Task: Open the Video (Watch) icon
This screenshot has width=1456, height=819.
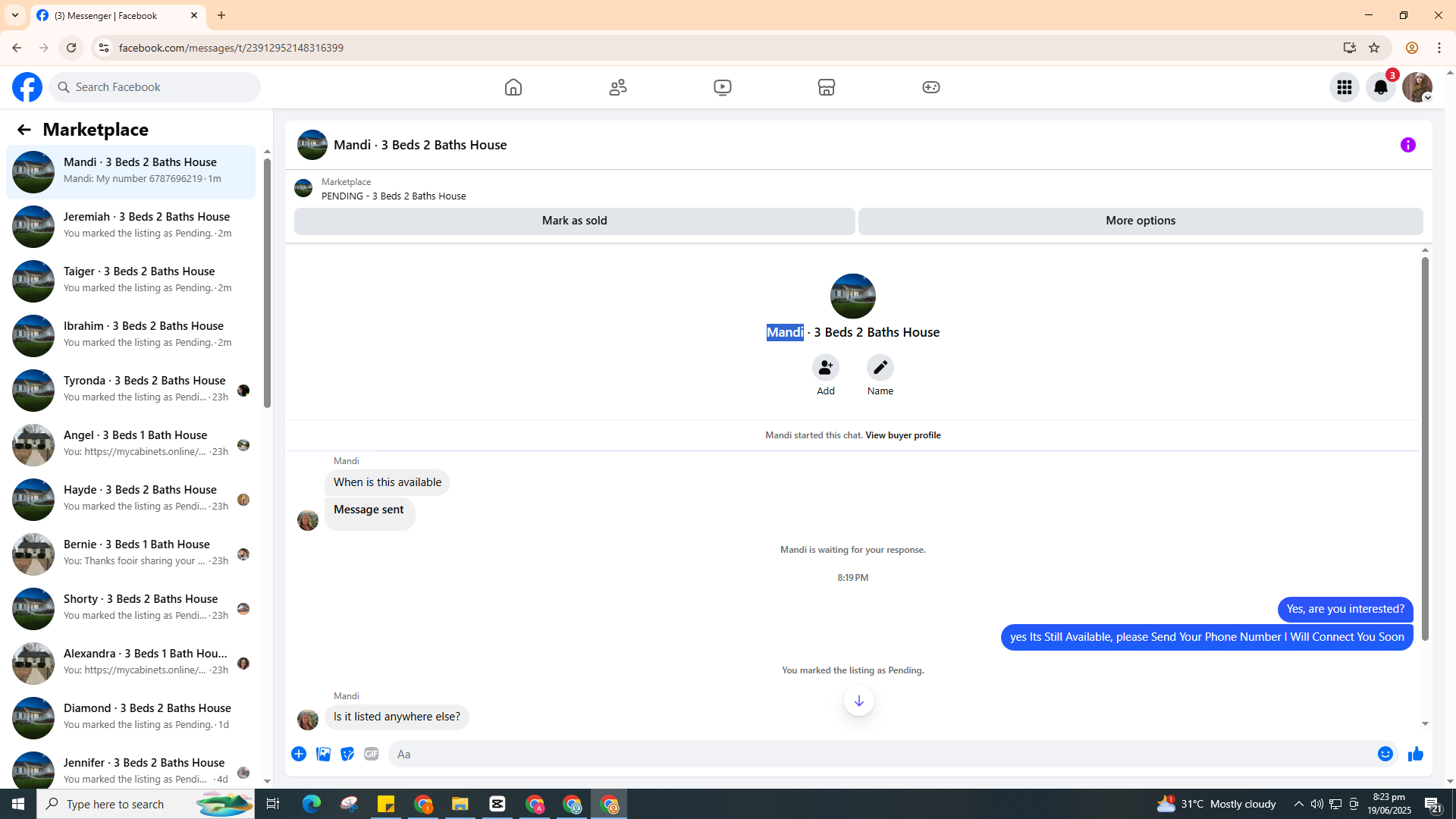Action: pyautogui.click(x=723, y=87)
